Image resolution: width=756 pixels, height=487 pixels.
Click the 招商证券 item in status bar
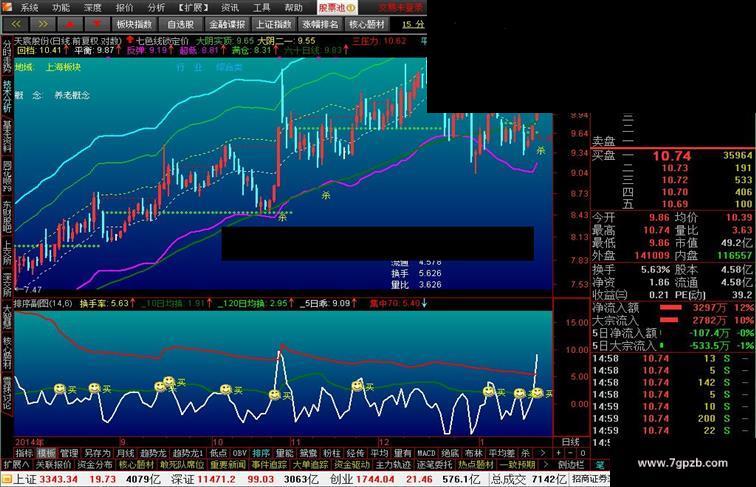point(591,479)
